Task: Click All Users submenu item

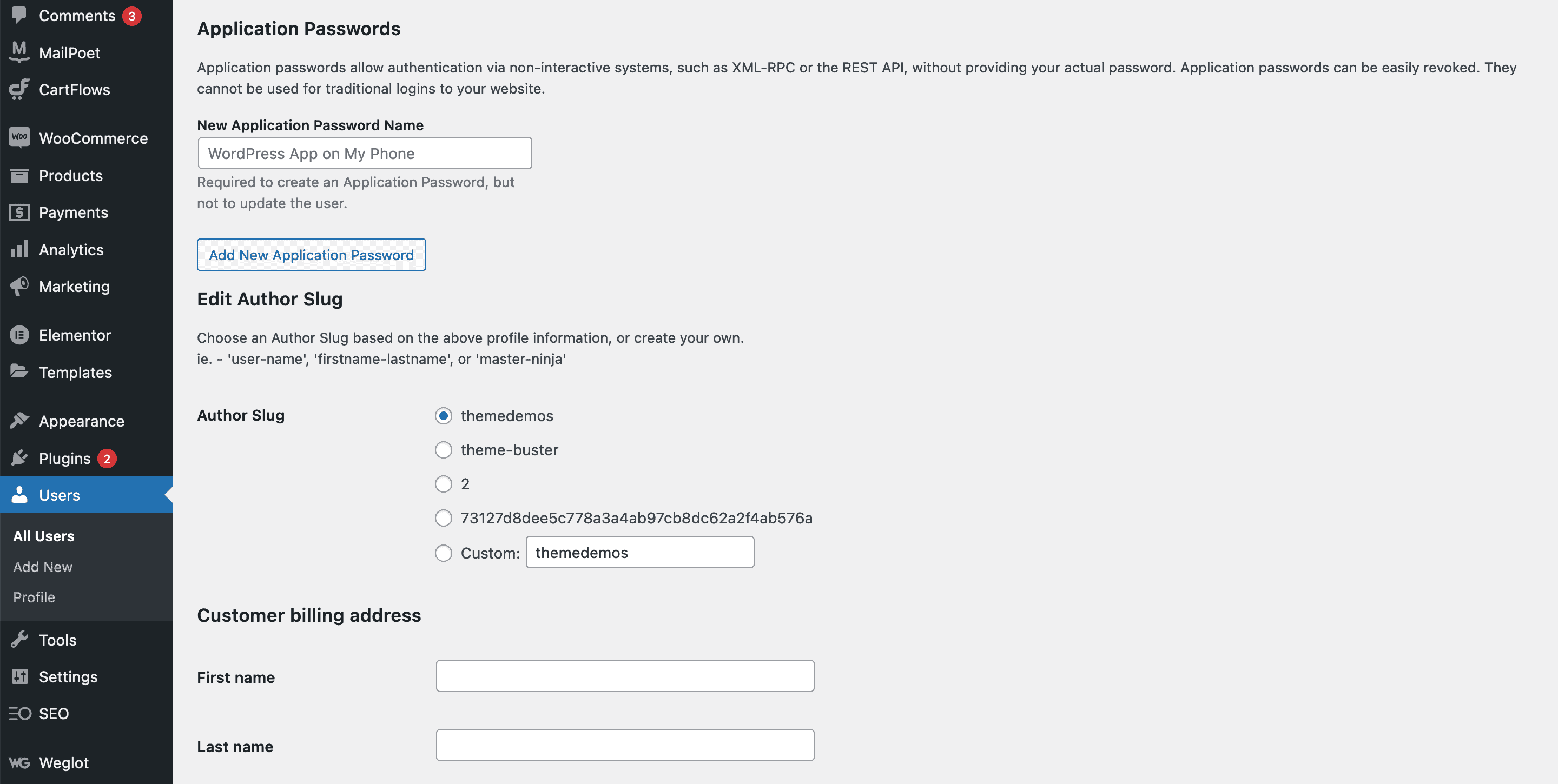Action: pyautogui.click(x=44, y=534)
